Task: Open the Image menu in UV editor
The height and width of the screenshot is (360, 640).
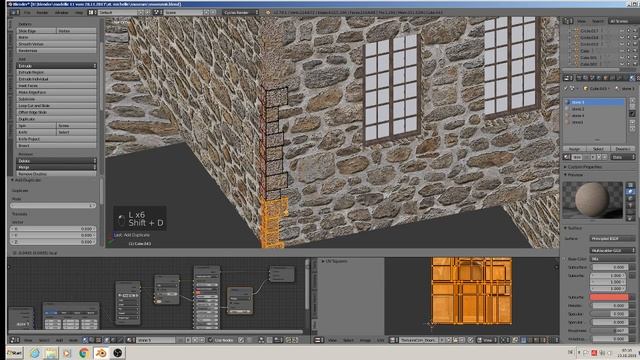Action: click(x=365, y=340)
